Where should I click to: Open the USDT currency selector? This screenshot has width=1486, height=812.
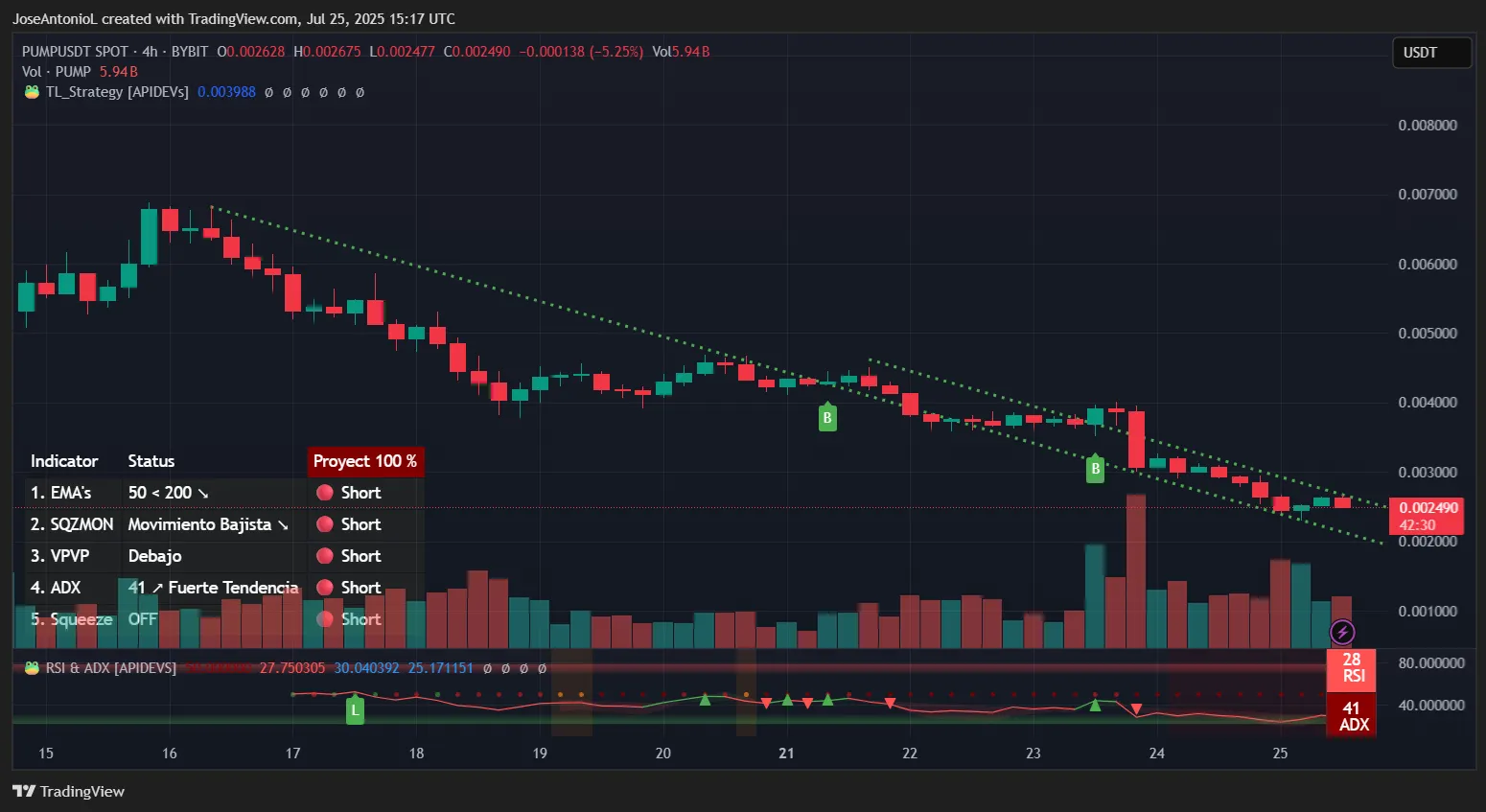coord(1430,52)
